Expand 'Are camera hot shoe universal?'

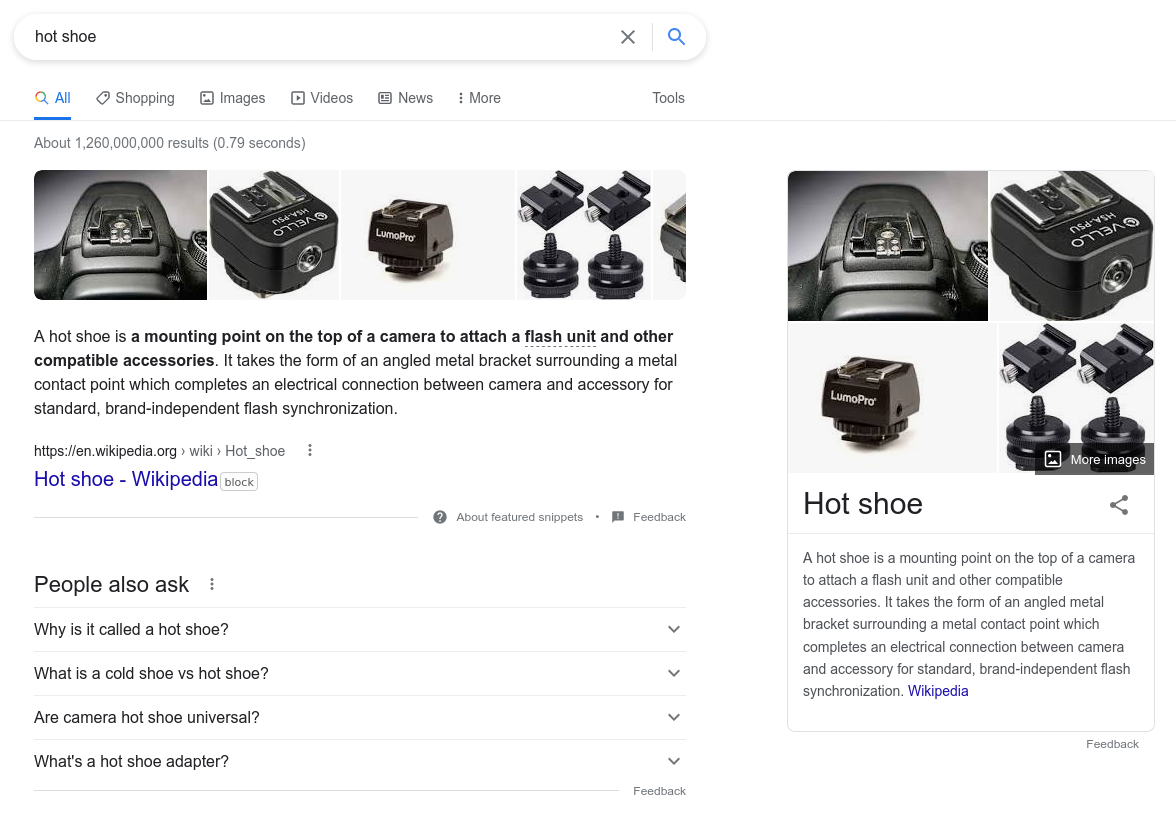point(674,718)
